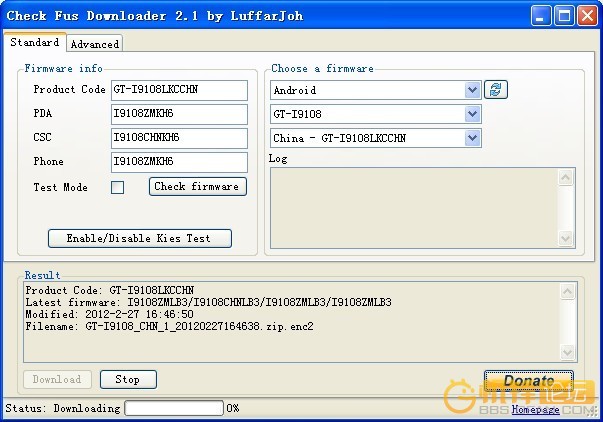Screen dimensions: 603x422
Task: Click the Stop button
Action: (128, 380)
